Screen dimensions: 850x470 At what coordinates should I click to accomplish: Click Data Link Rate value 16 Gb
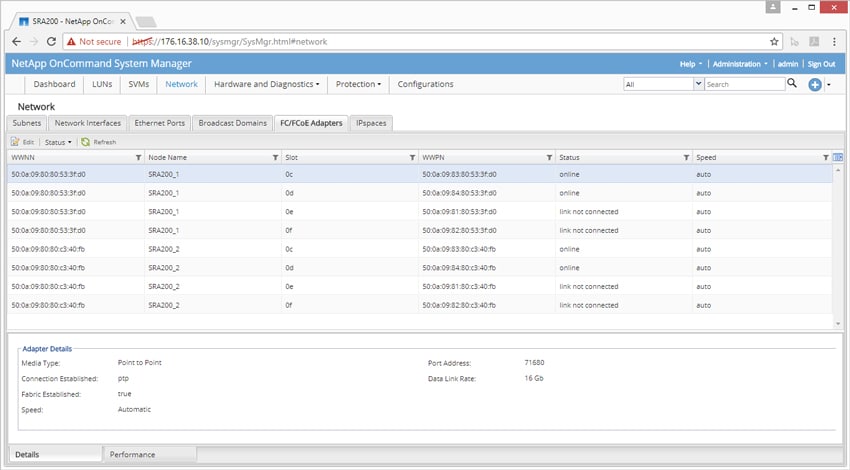(x=533, y=378)
